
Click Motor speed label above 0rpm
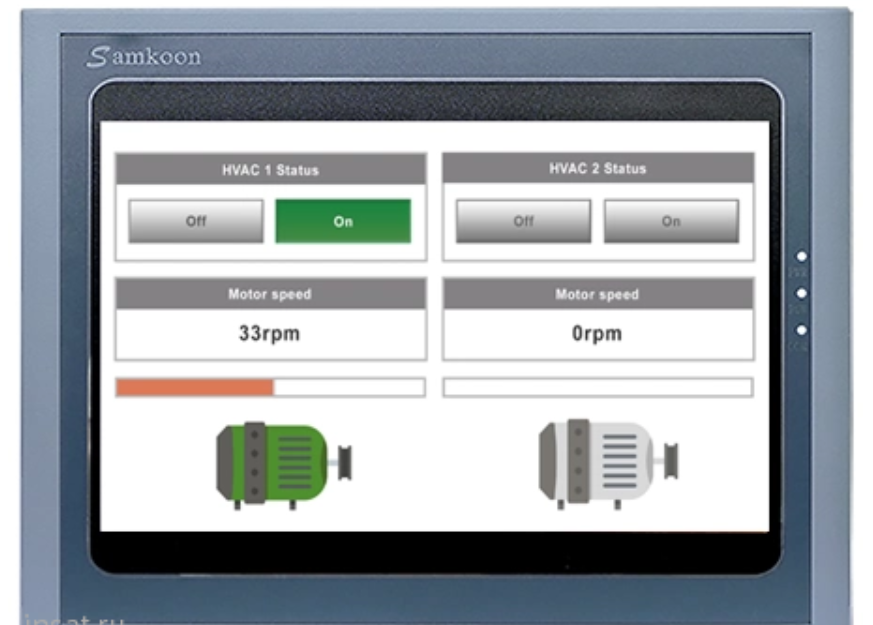598,294
